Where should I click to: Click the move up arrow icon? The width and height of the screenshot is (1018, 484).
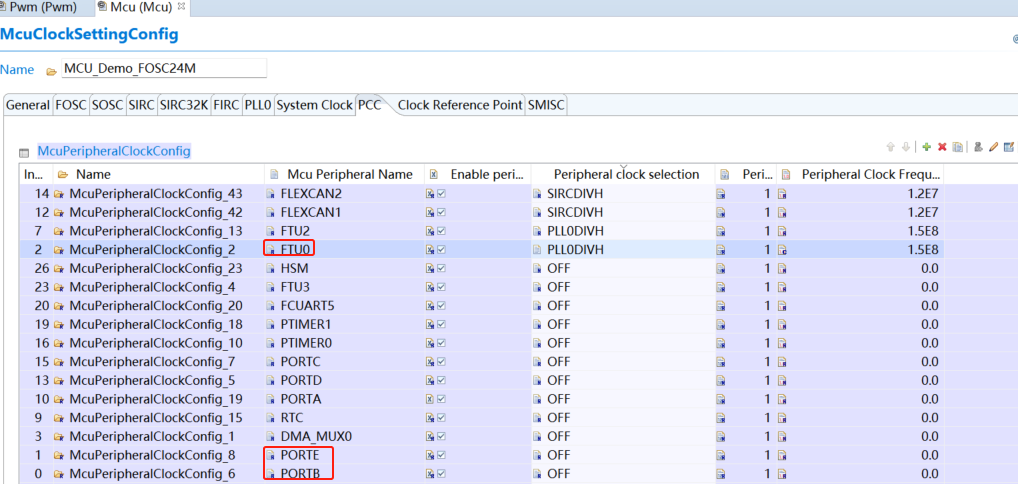tap(890, 148)
